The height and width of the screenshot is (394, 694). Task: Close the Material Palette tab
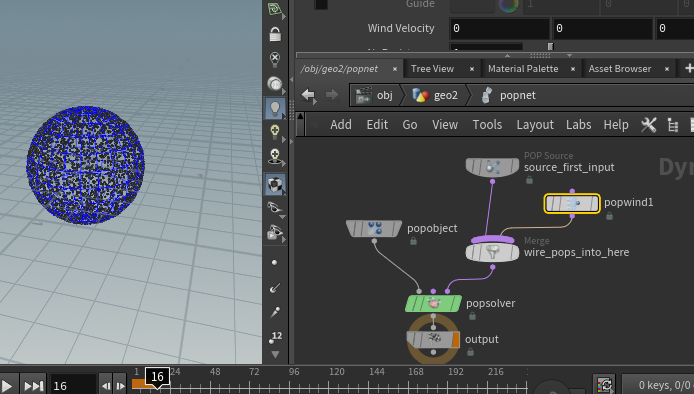tap(573, 69)
